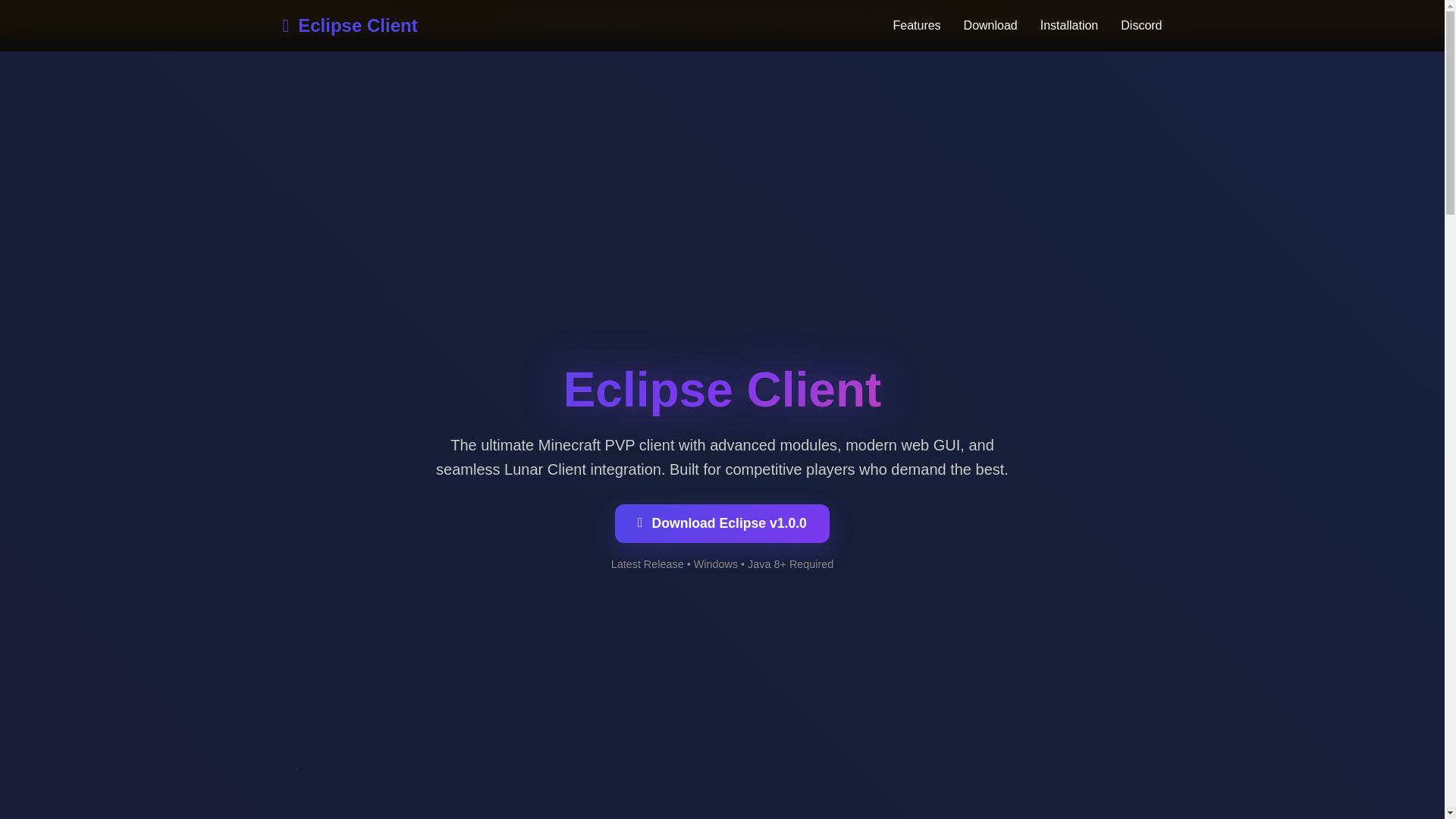Click the Eclipse Client logo icon in navbar
Image resolution: width=1456 pixels, height=819 pixels.
point(286,26)
